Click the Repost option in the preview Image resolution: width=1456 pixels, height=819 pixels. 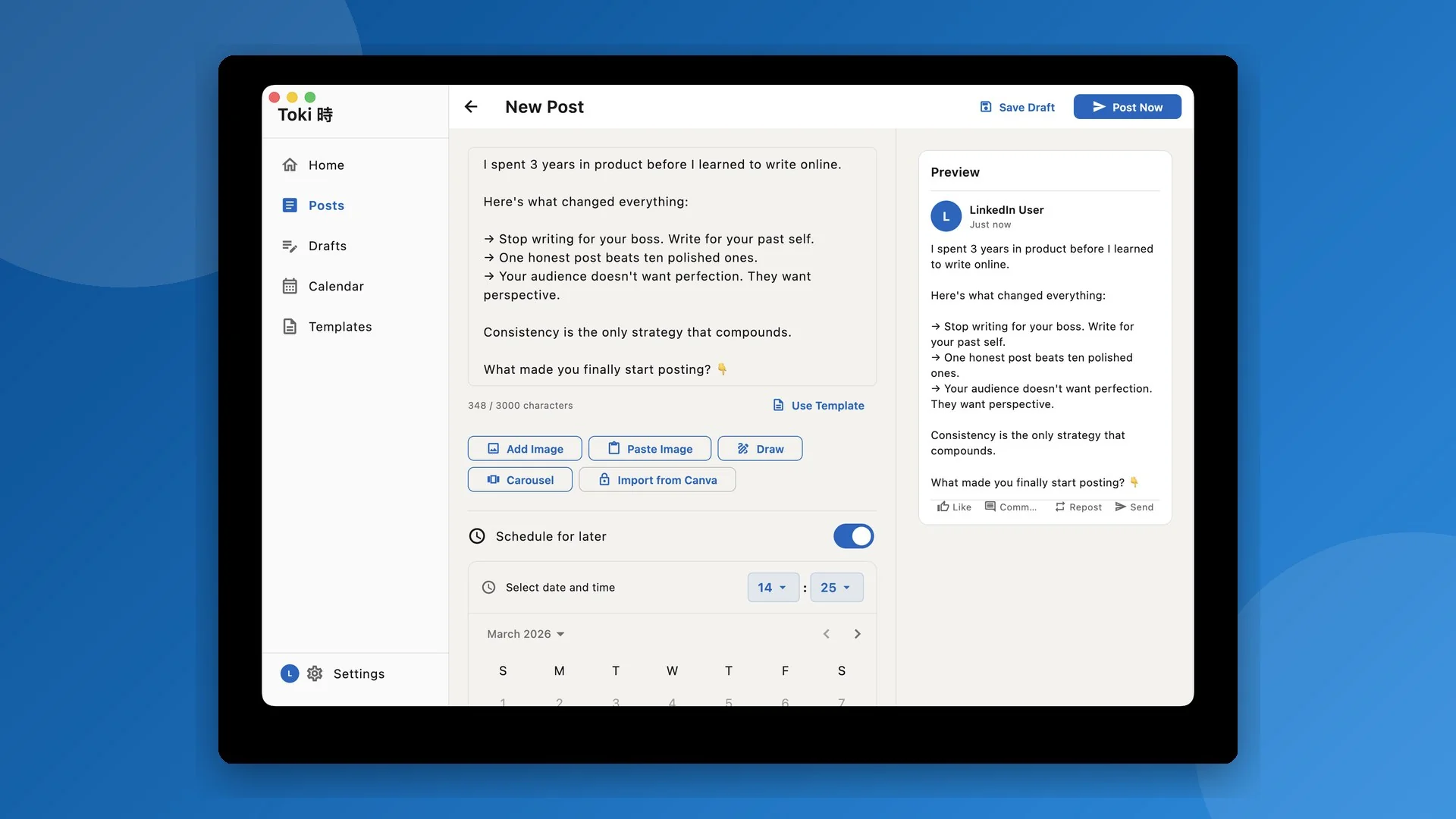[1078, 507]
